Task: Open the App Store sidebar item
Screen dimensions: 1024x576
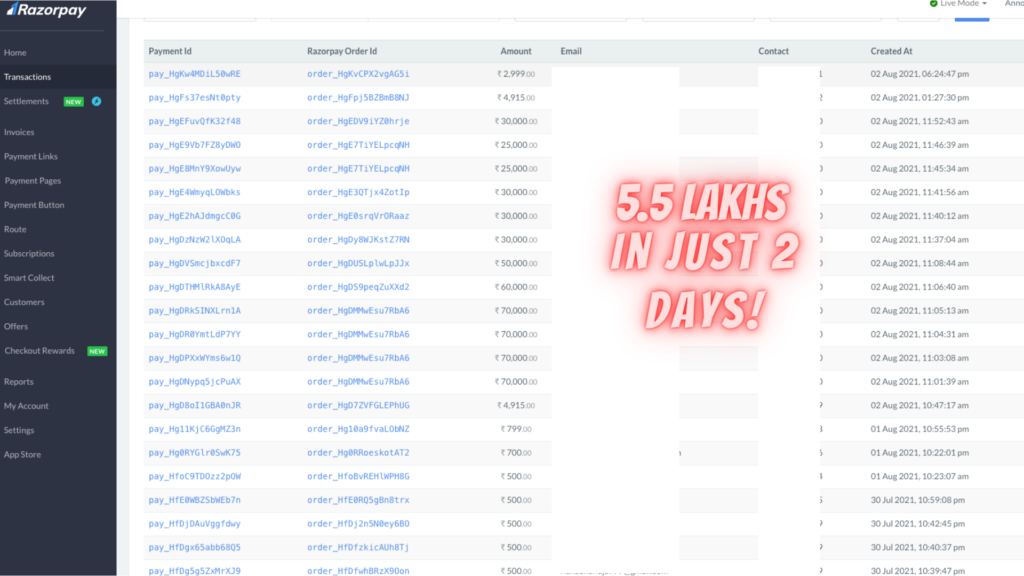Action: [22, 455]
